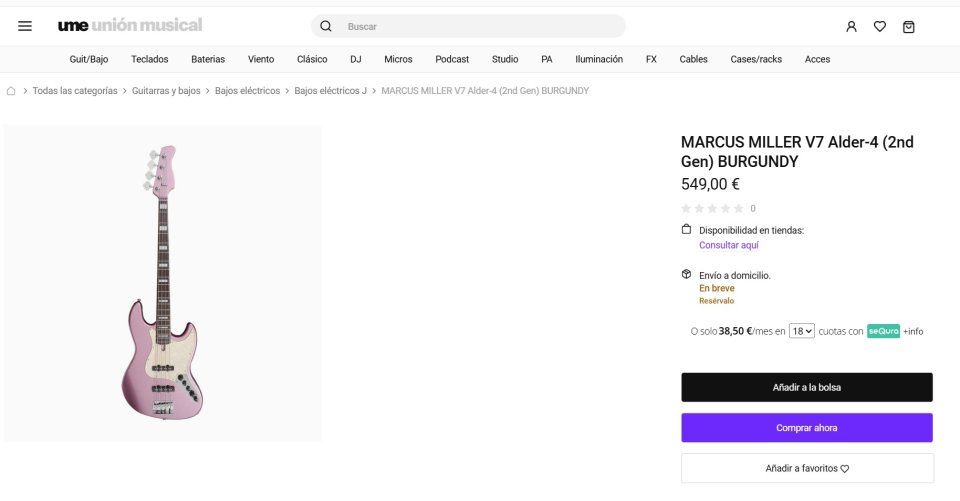Rate product with the fifth star

click(x=739, y=209)
